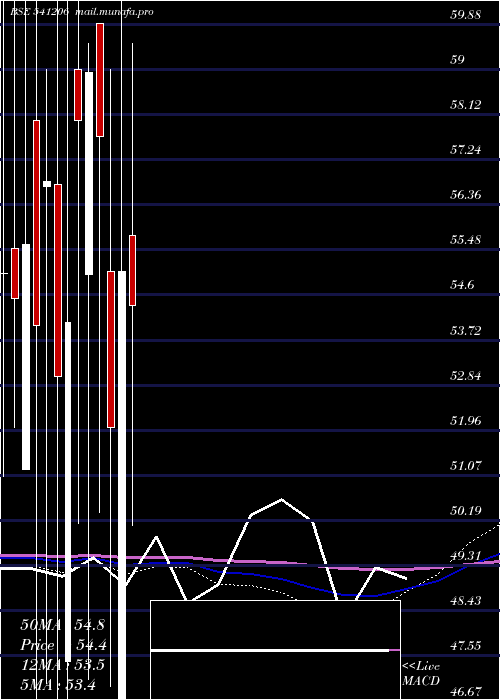
Task: Click the 52.84 price axis label
Action: [x=465, y=376]
